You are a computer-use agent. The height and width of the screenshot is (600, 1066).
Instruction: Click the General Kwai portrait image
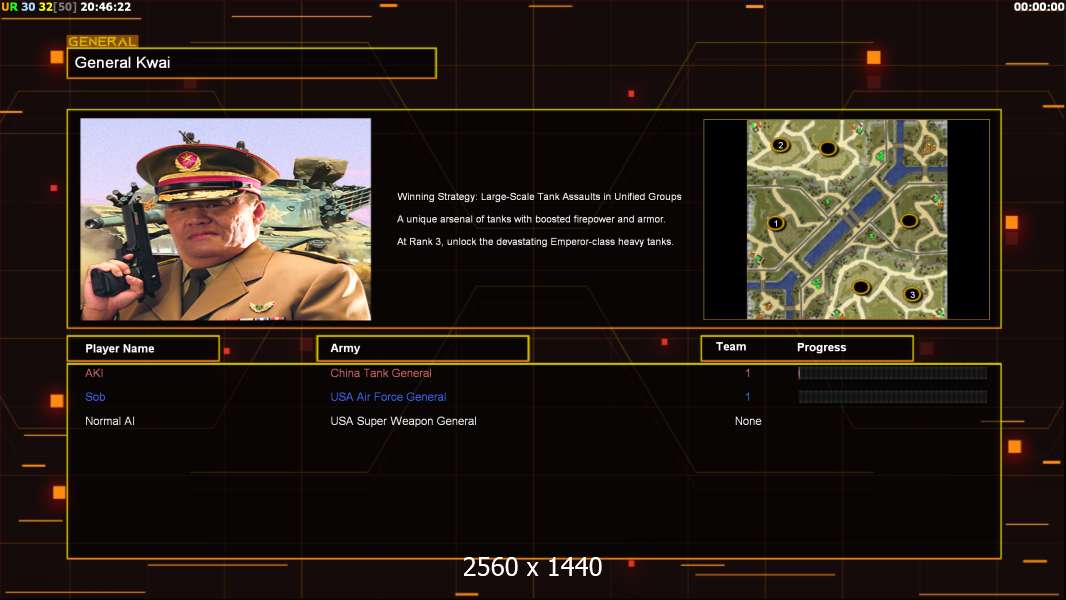(x=226, y=219)
